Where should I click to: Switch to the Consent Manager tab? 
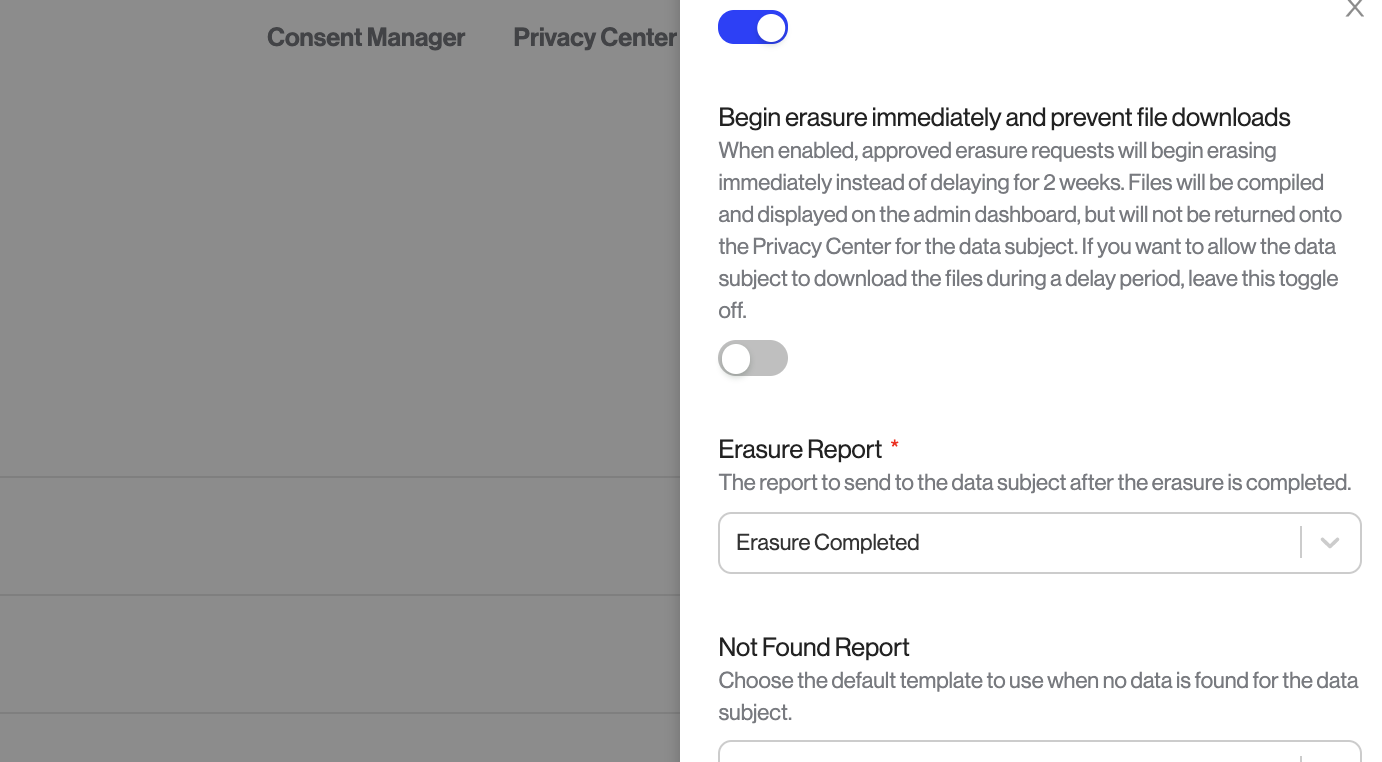366,38
